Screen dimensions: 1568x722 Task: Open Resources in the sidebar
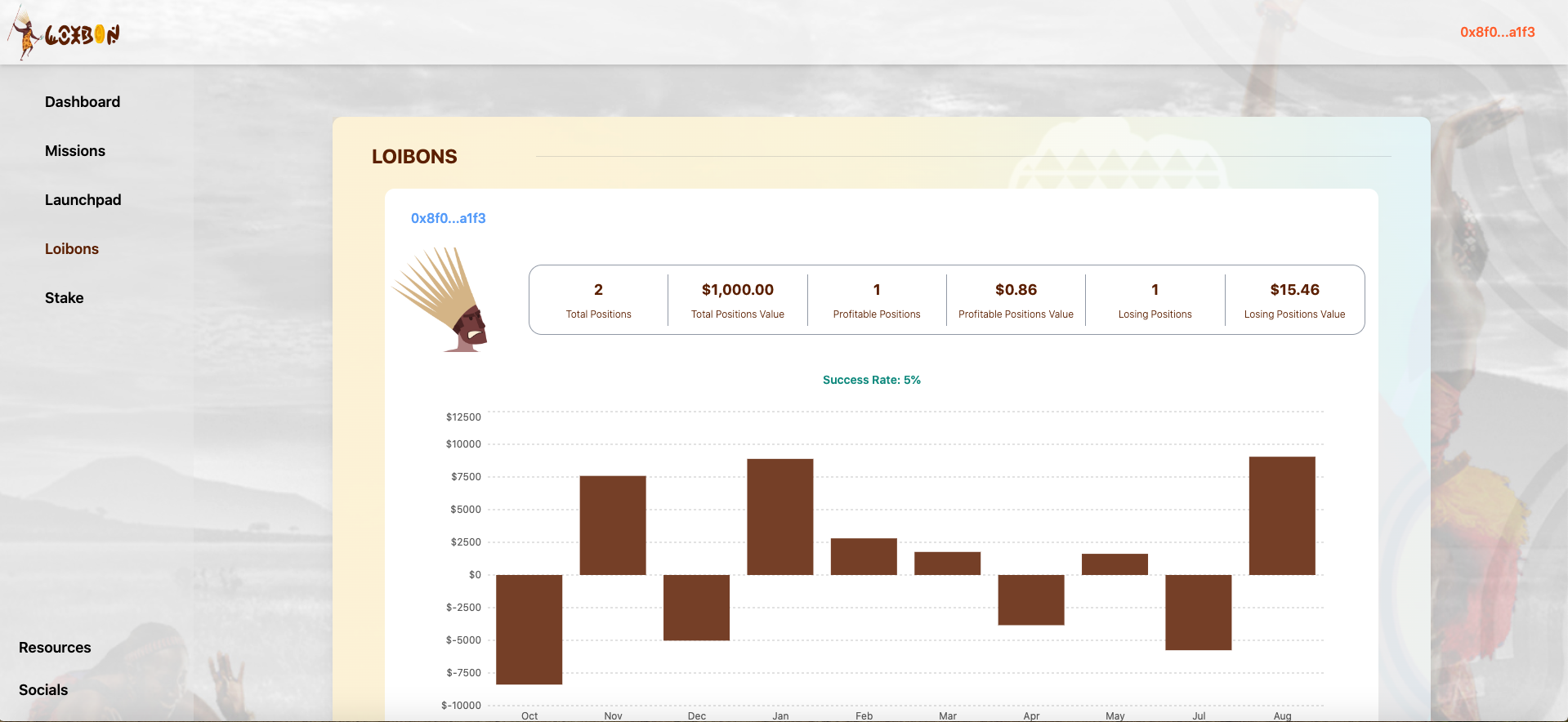[x=55, y=648]
